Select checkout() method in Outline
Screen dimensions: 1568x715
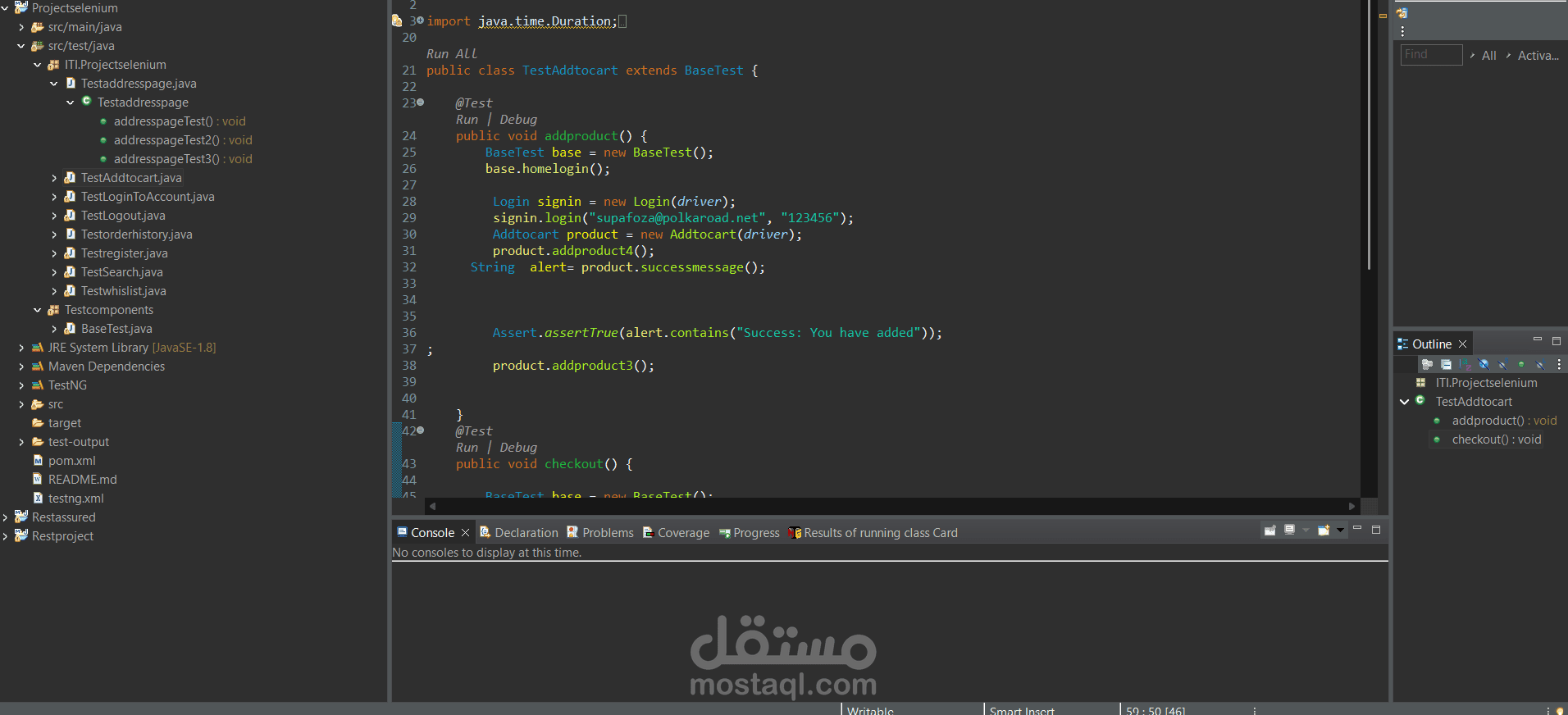click(x=1497, y=439)
